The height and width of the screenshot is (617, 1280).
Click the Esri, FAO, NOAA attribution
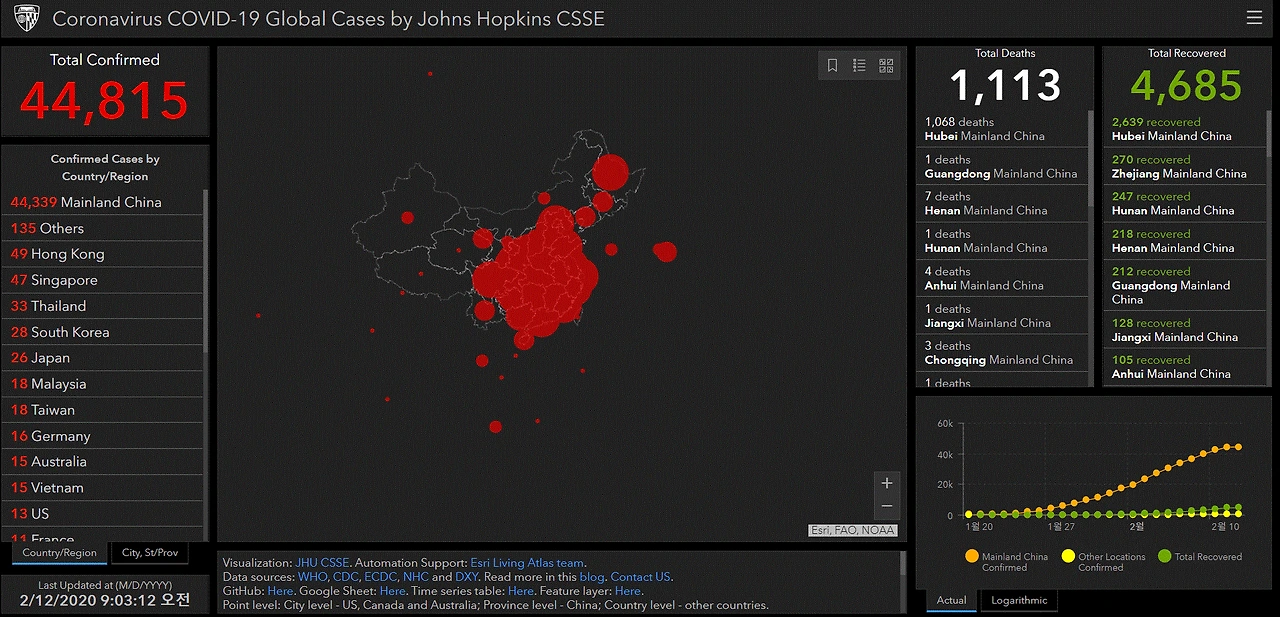tap(853, 530)
